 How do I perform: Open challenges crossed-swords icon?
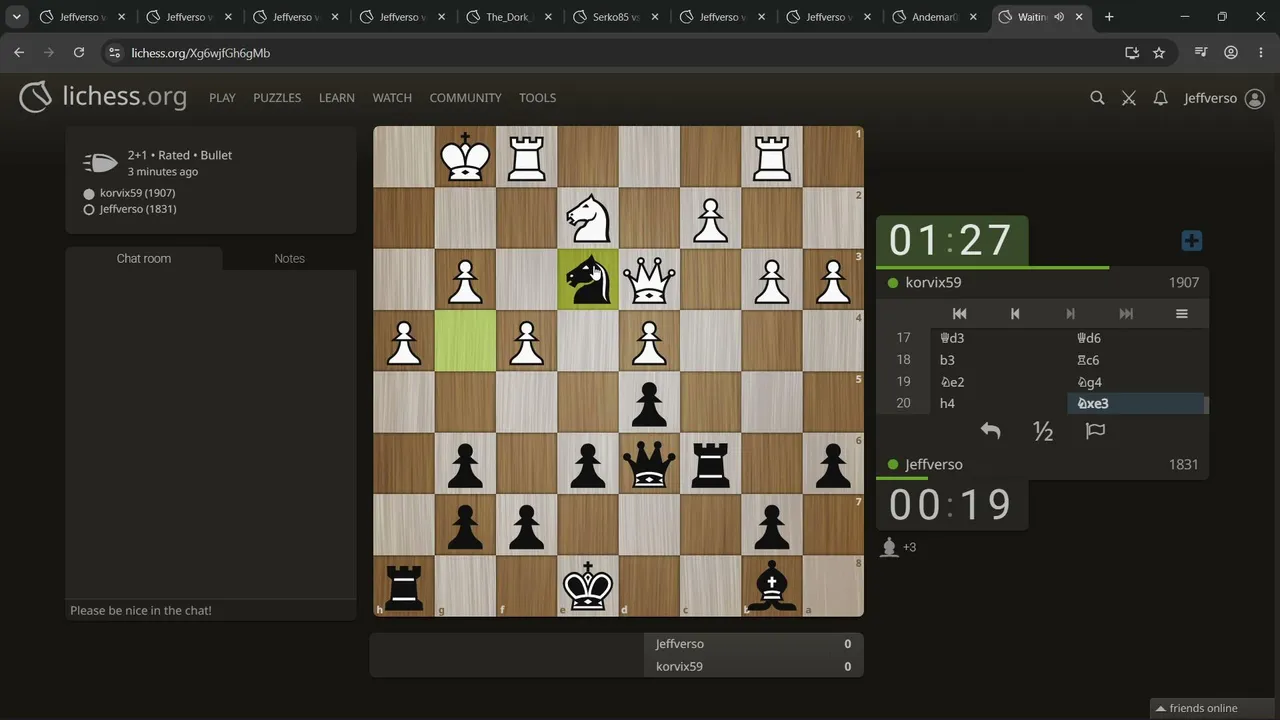tap(1129, 98)
